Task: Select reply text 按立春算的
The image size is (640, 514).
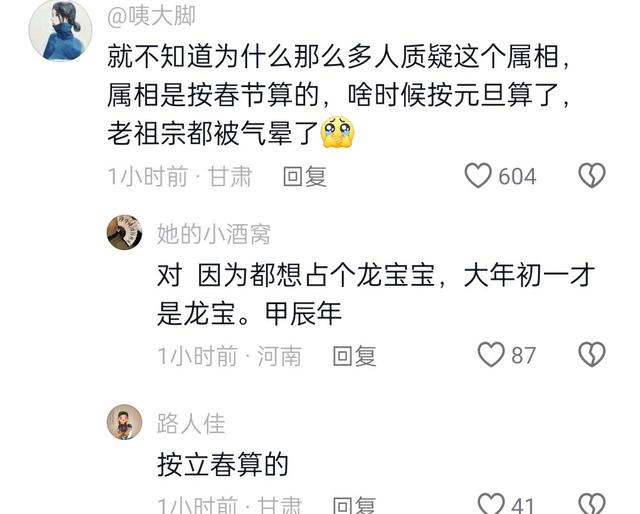Action: [223, 464]
